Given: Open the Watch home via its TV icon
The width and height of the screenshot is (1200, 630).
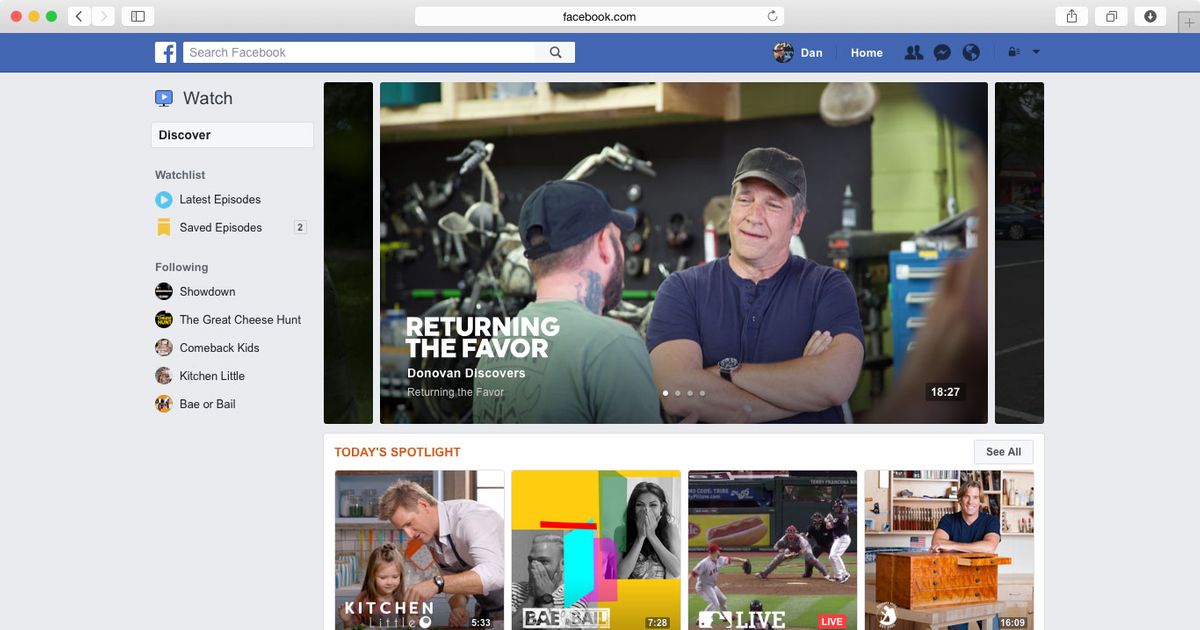Looking at the screenshot, I should click(163, 98).
